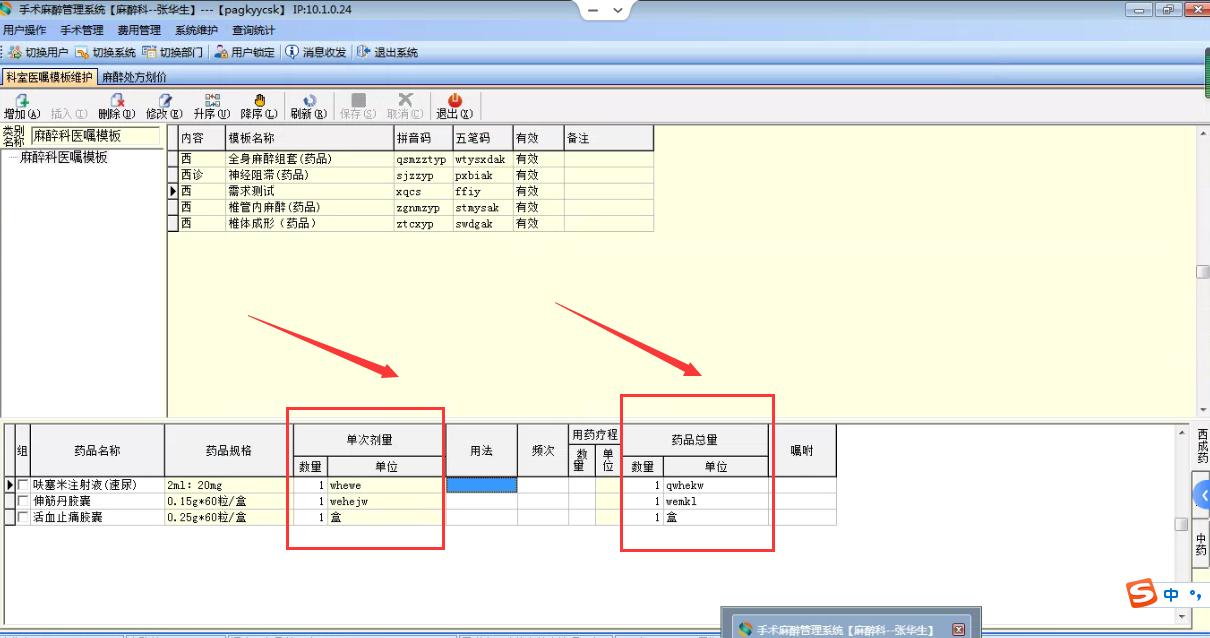
Task: Click the highlighted 用法 cell in first drug row
Action: click(x=481, y=485)
